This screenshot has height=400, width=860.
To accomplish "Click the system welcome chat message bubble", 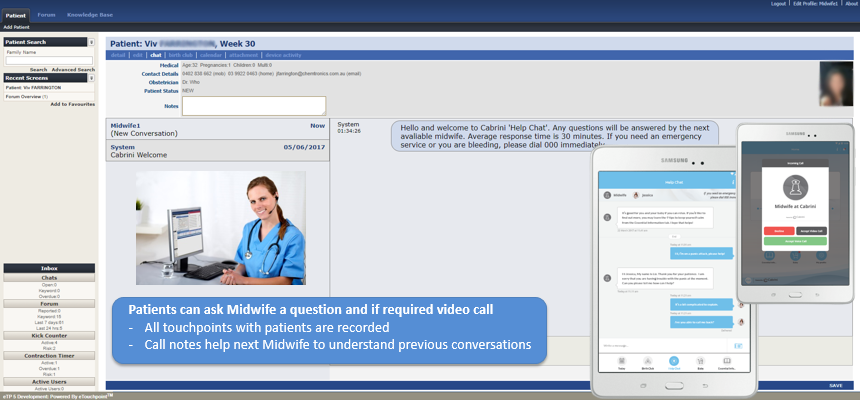I will (x=554, y=135).
